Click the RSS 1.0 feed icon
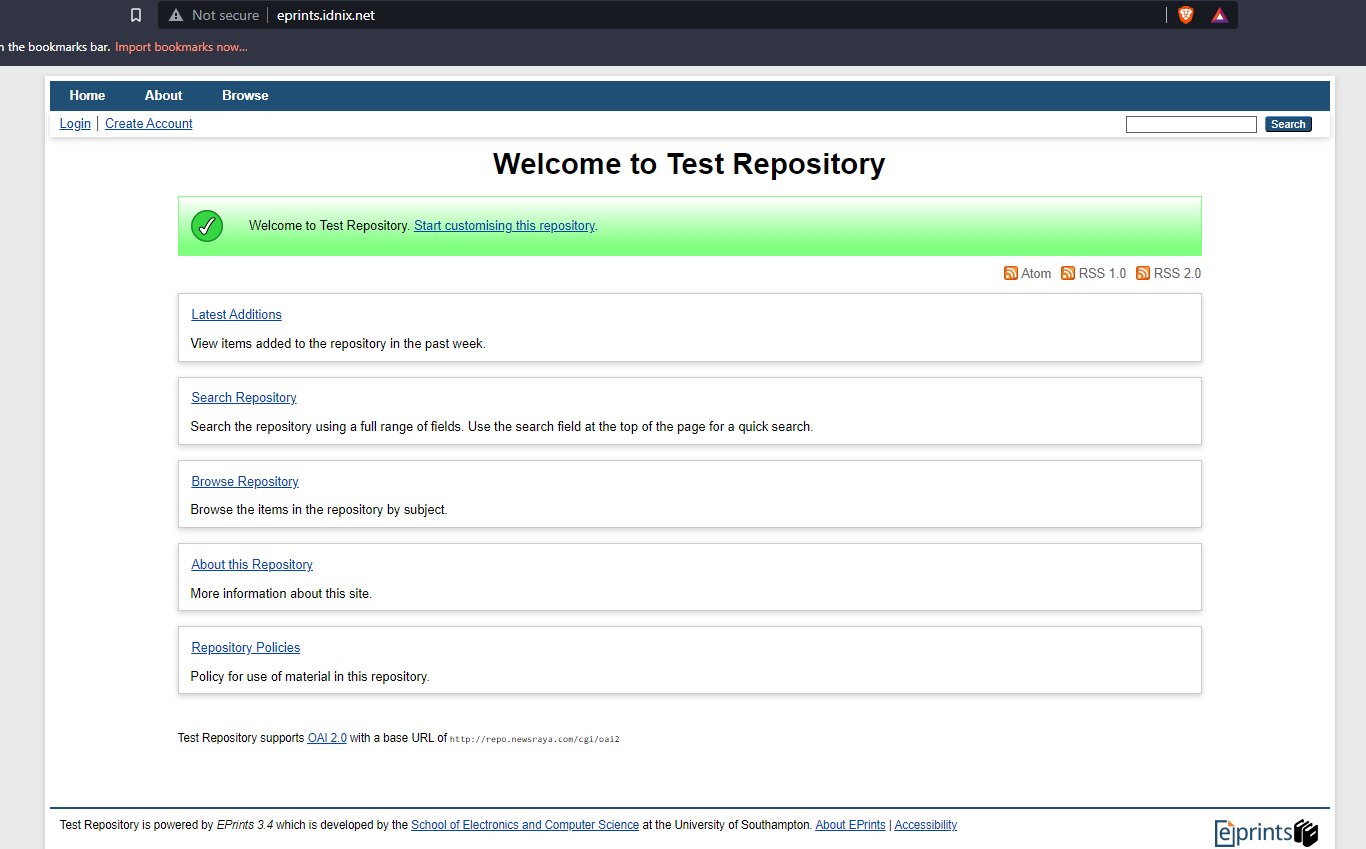Viewport: 1366px width, 849px height. point(1068,273)
